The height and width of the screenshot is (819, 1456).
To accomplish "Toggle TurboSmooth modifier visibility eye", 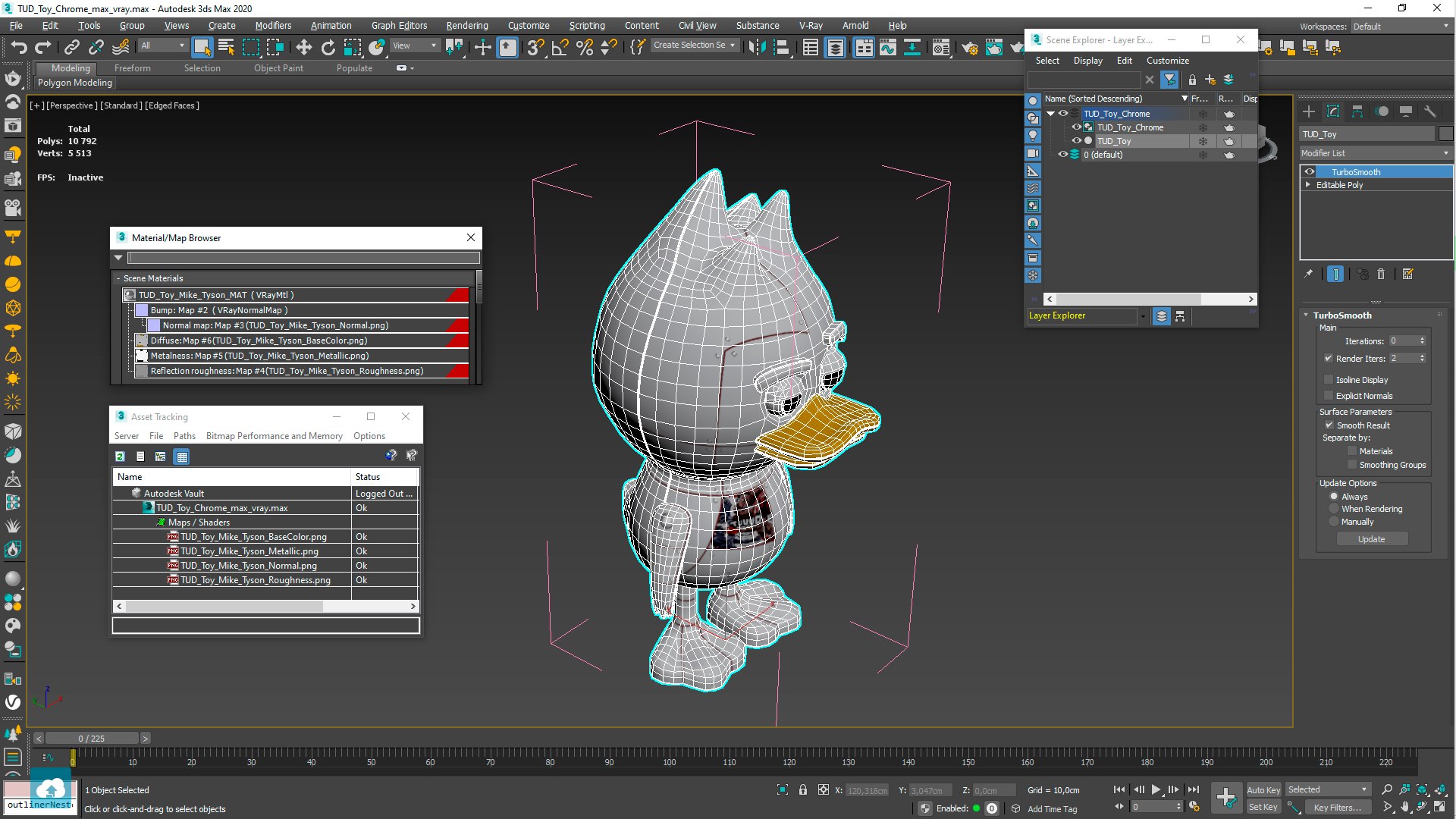I will pyautogui.click(x=1310, y=172).
